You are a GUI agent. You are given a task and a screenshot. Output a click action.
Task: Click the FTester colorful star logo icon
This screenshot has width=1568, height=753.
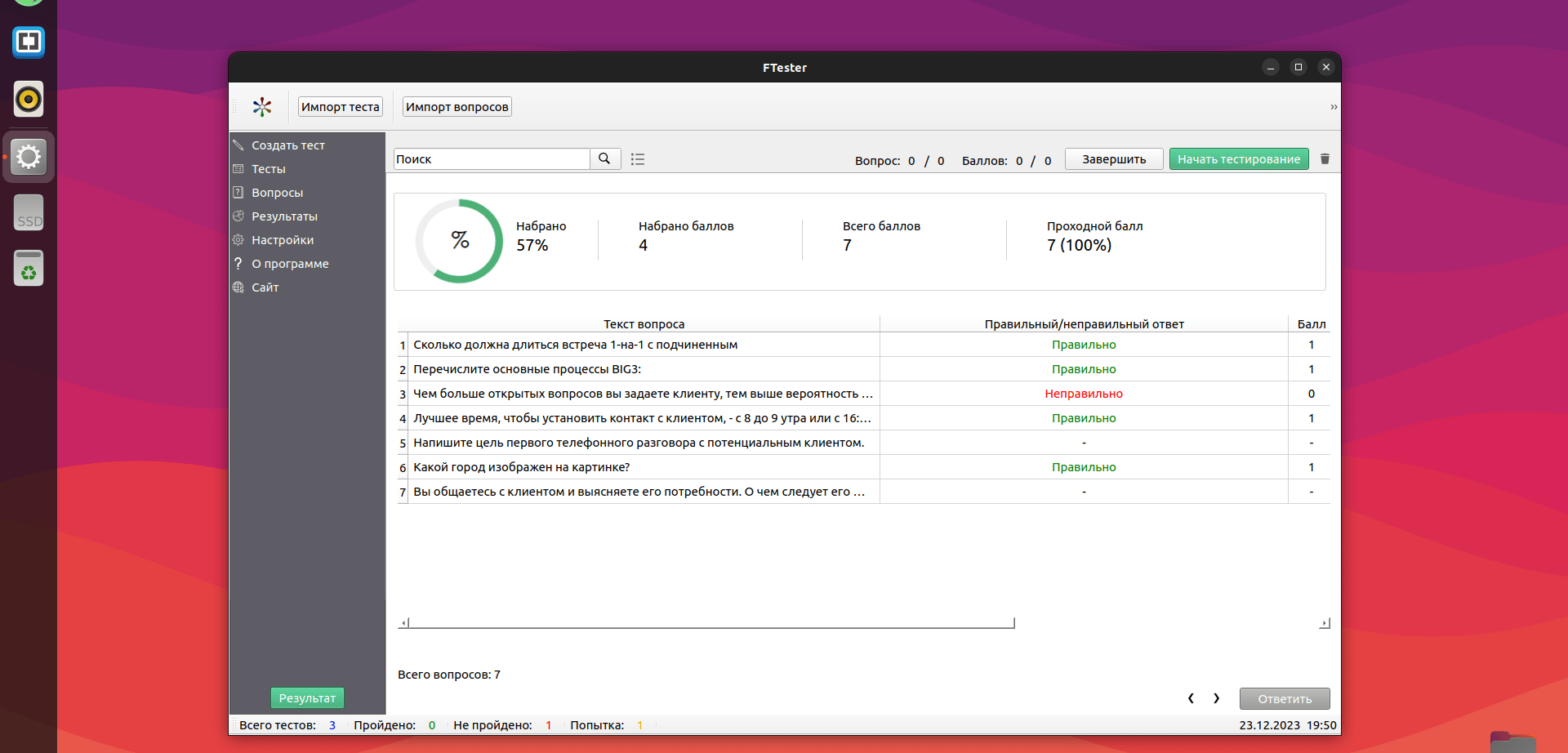(262, 106)
